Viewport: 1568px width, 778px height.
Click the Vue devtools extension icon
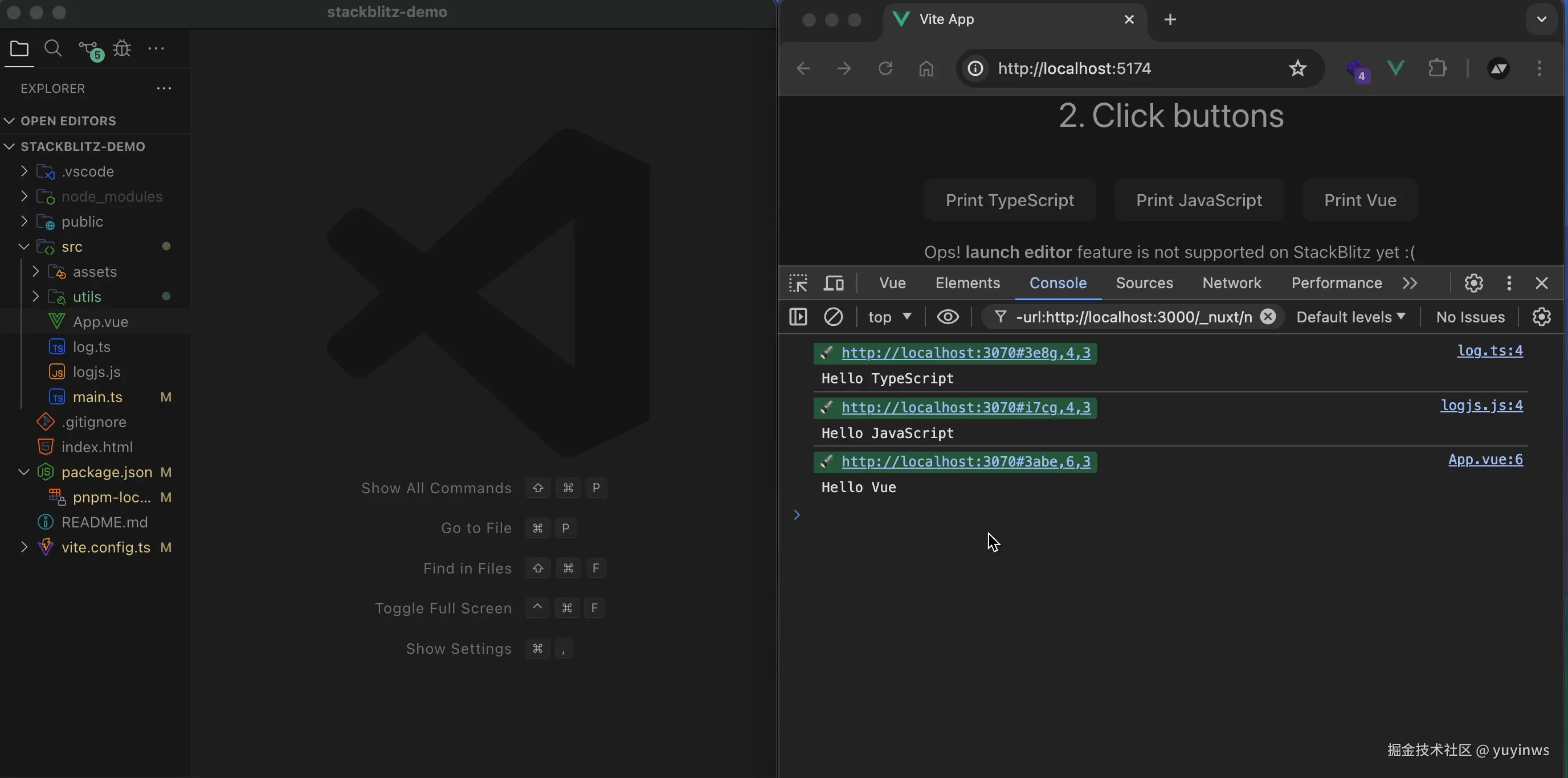click(x=1396, y=68)
